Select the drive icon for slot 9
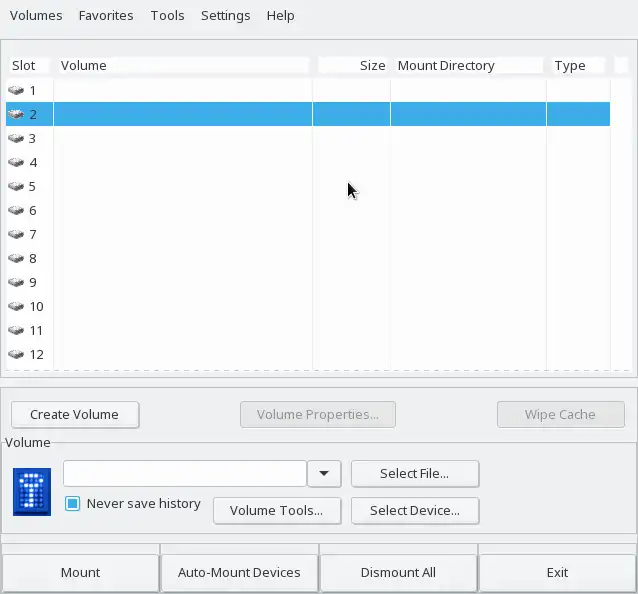Screen dimensions: 638x594 pyautogui.click(x=16, y=282)
